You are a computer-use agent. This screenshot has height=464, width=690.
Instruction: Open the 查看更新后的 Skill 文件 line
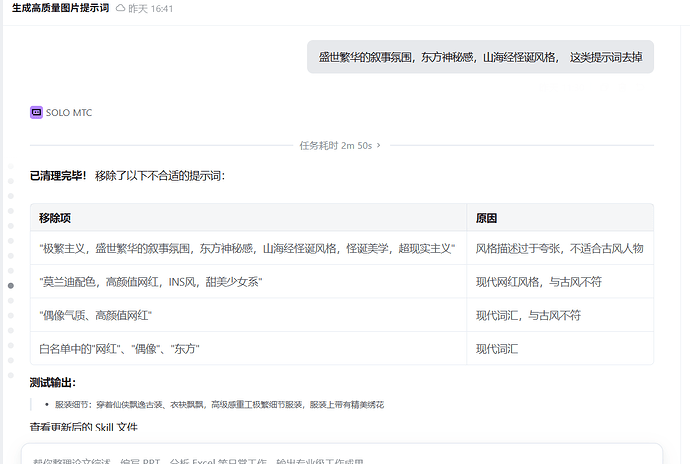coord(84,427)
